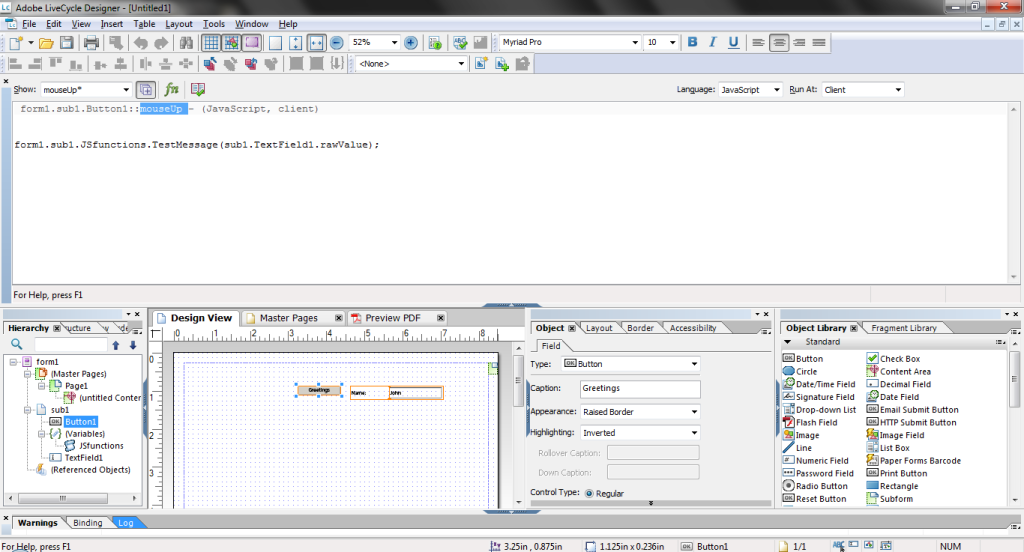Apply Underline formatting
Screen dimensions: 1024x552
(733, 42)
